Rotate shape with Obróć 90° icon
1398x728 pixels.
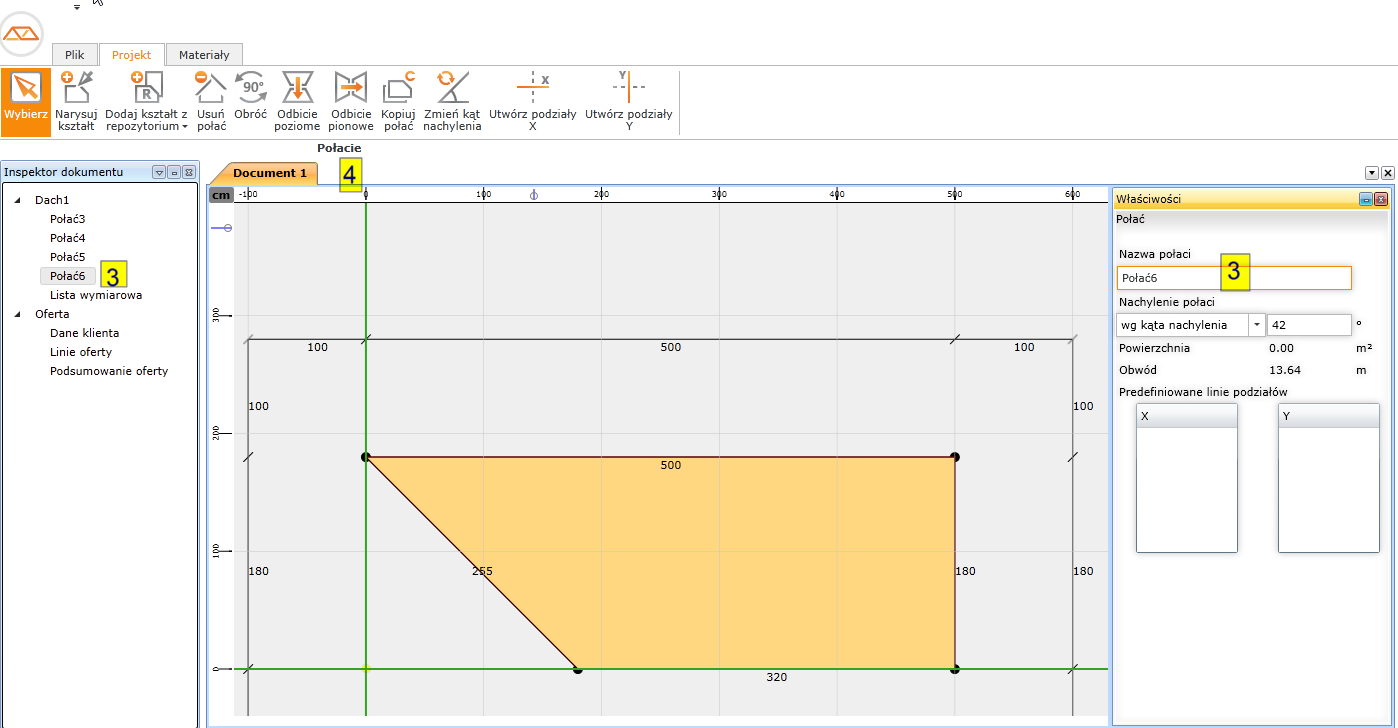(250, 101)
